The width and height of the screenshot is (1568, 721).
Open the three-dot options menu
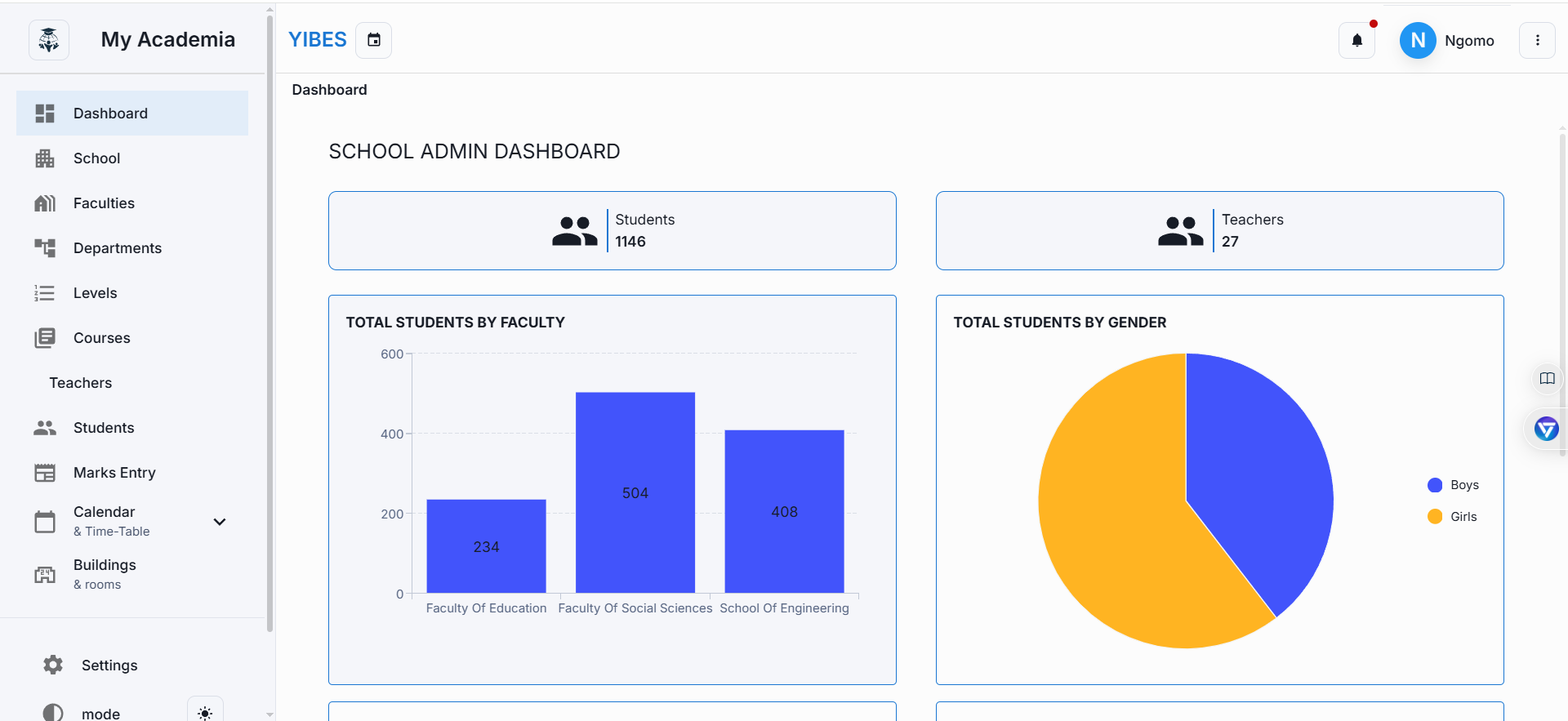[1537, 40]
